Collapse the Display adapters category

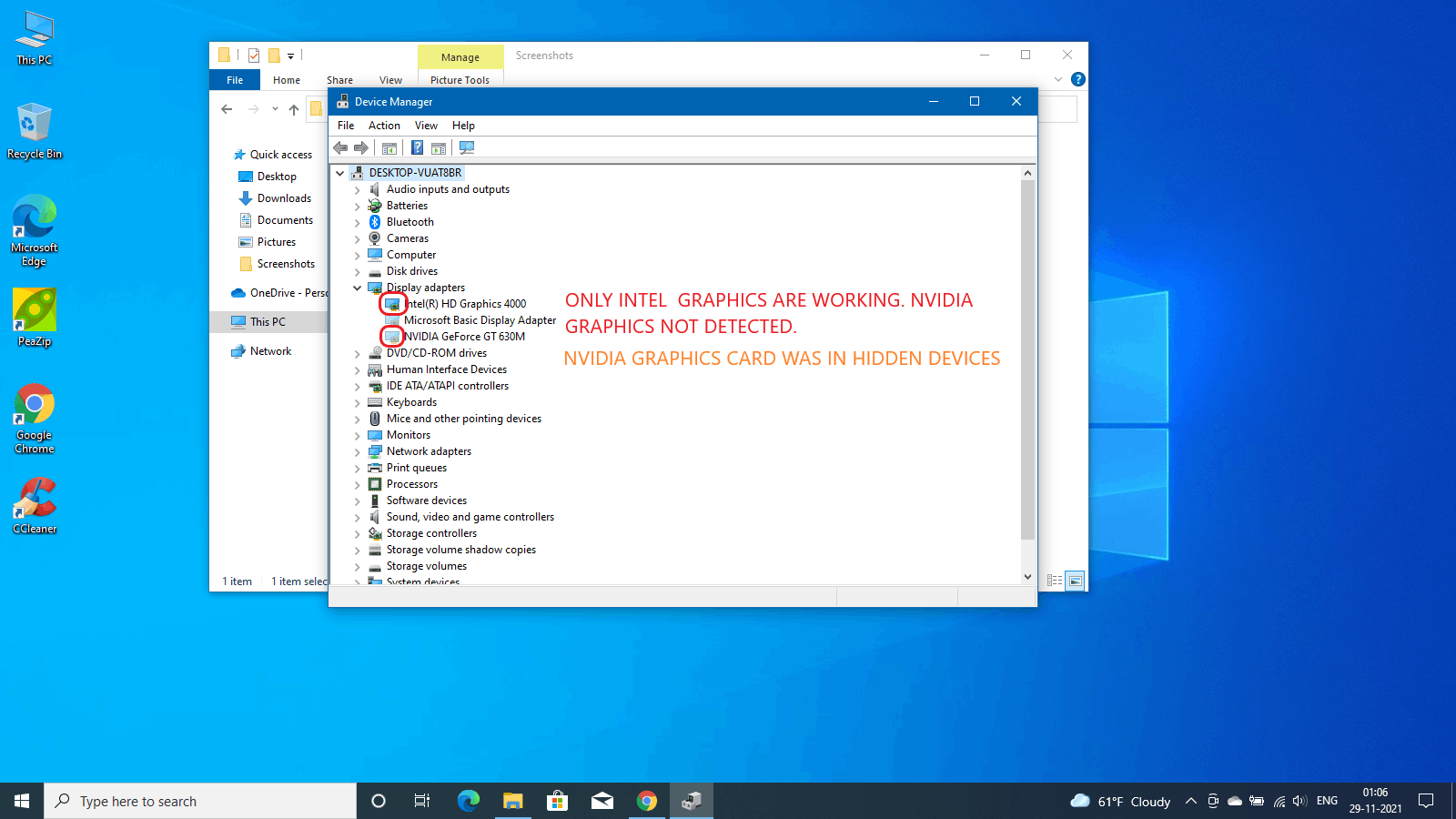357,288
